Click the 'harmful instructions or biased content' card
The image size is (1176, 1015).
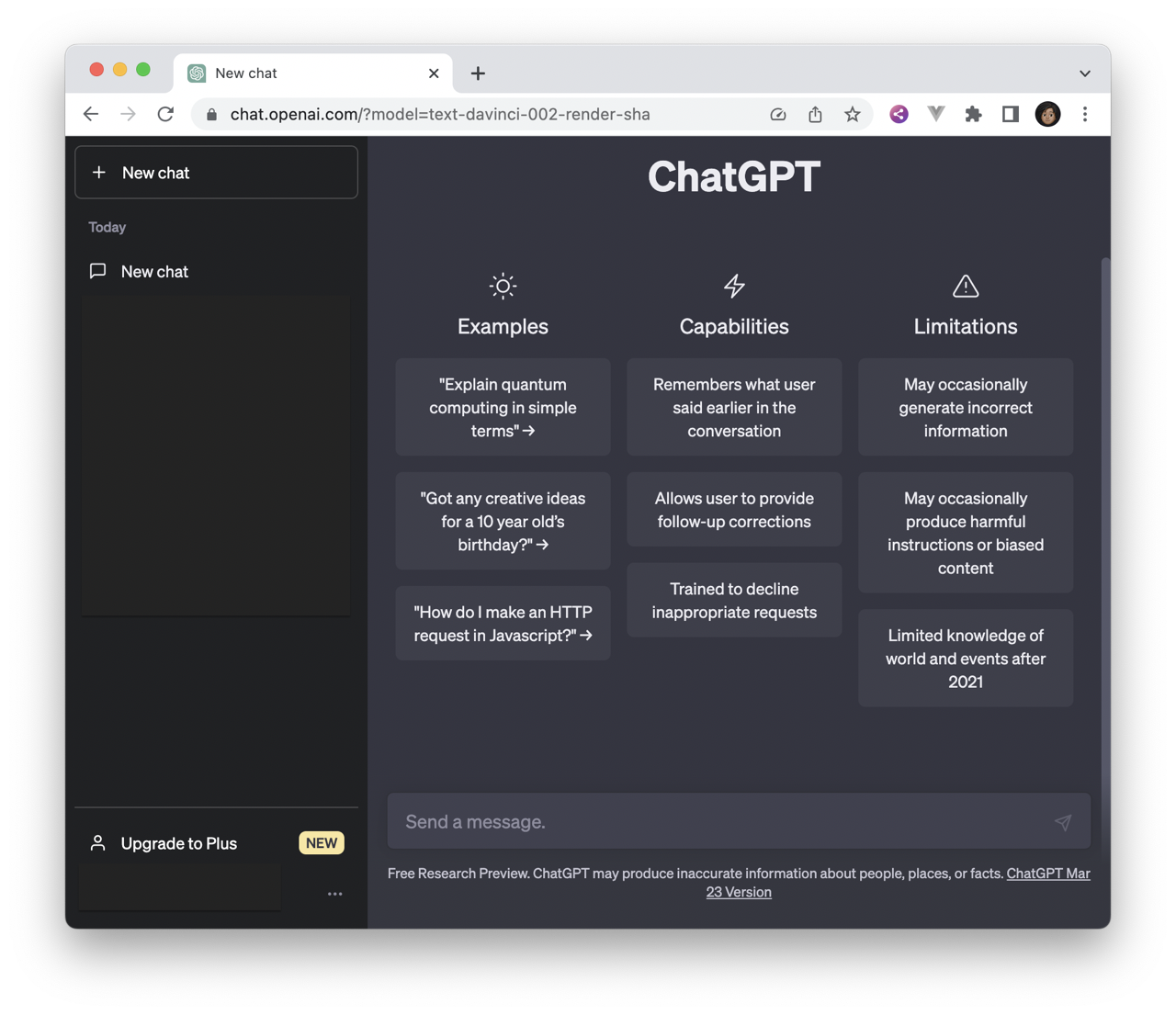[x=966, y=533]
